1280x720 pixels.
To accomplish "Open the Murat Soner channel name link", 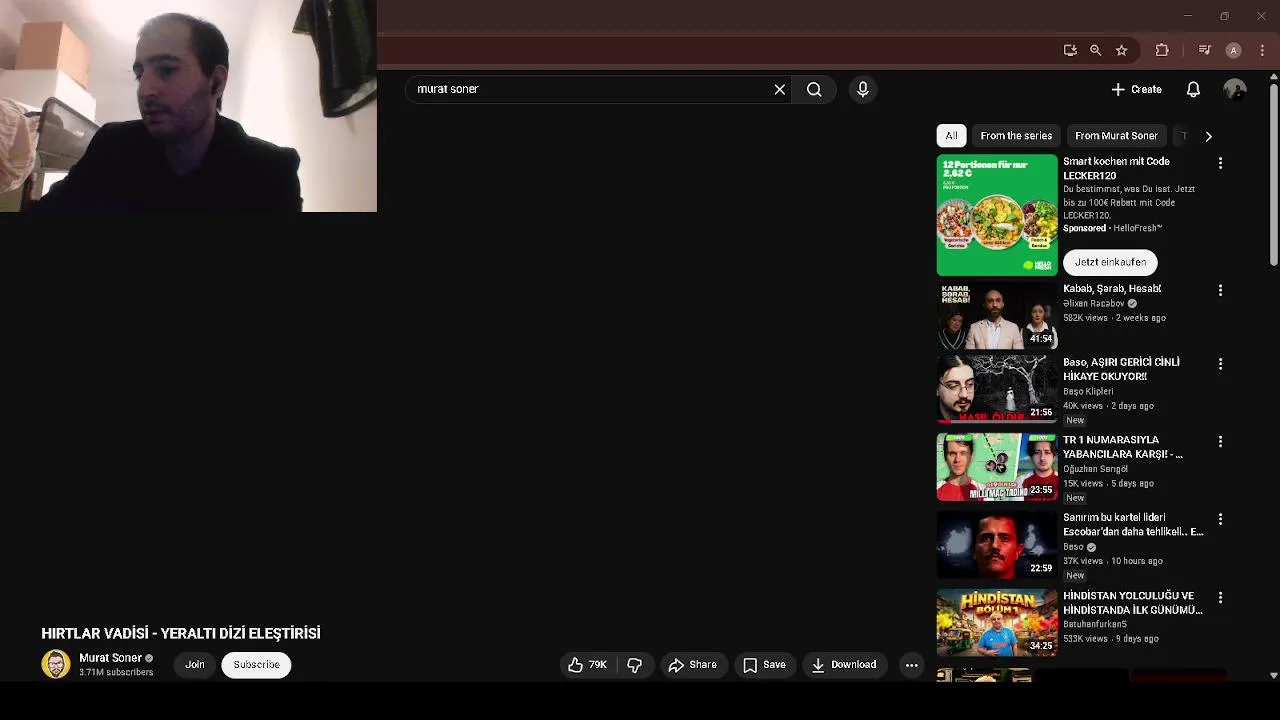I will coord(110,658).
